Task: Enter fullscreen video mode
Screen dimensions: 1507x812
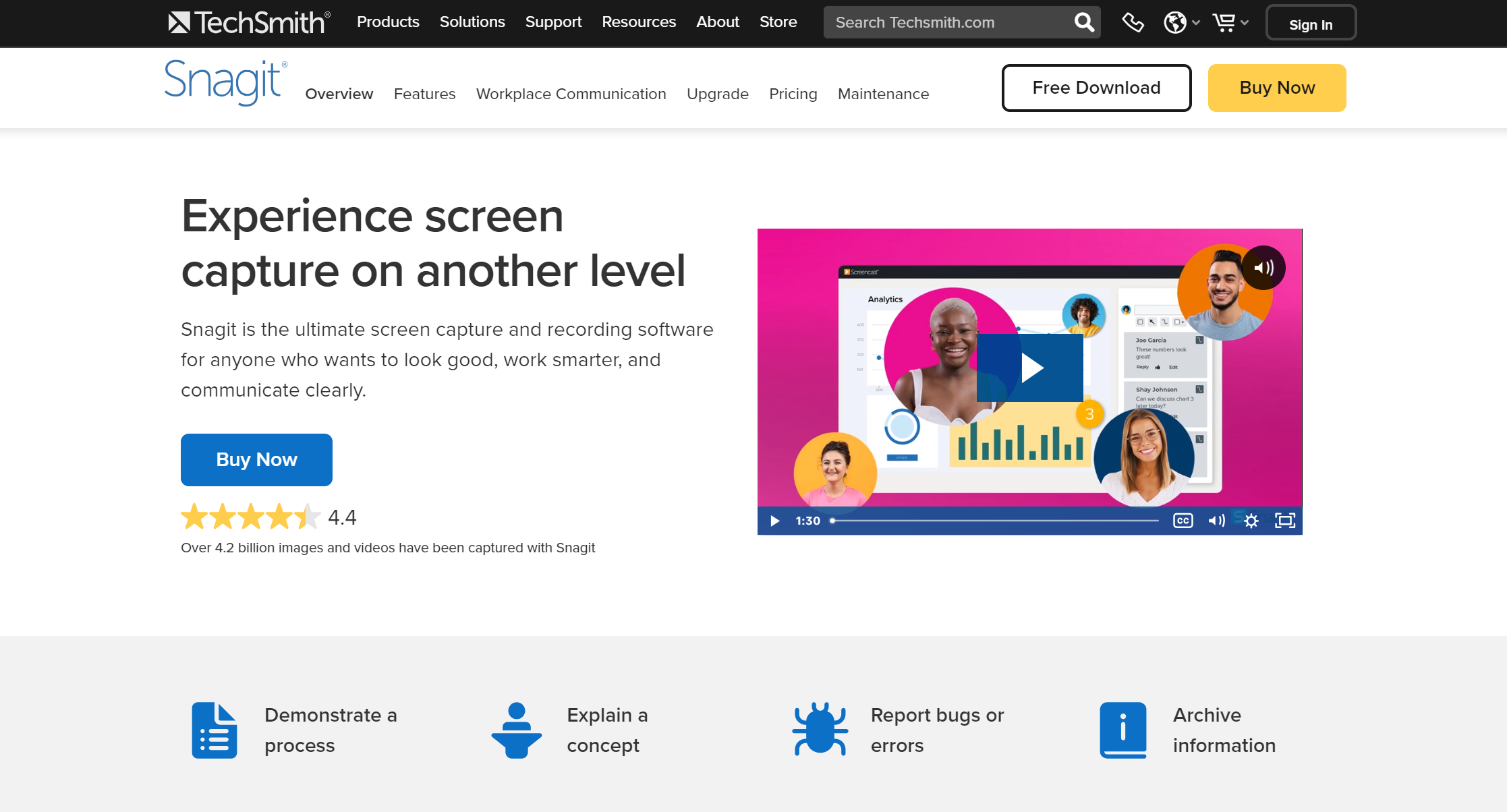Action: tap(1285, 521)
